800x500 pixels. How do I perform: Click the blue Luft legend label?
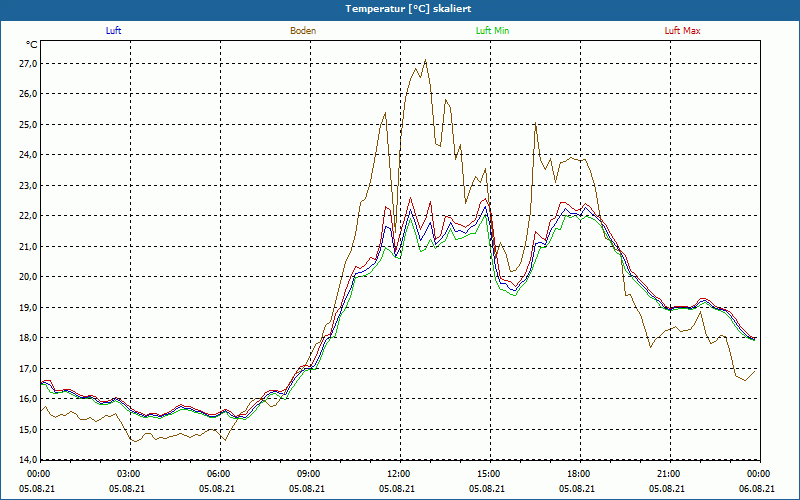click(113, 31)
